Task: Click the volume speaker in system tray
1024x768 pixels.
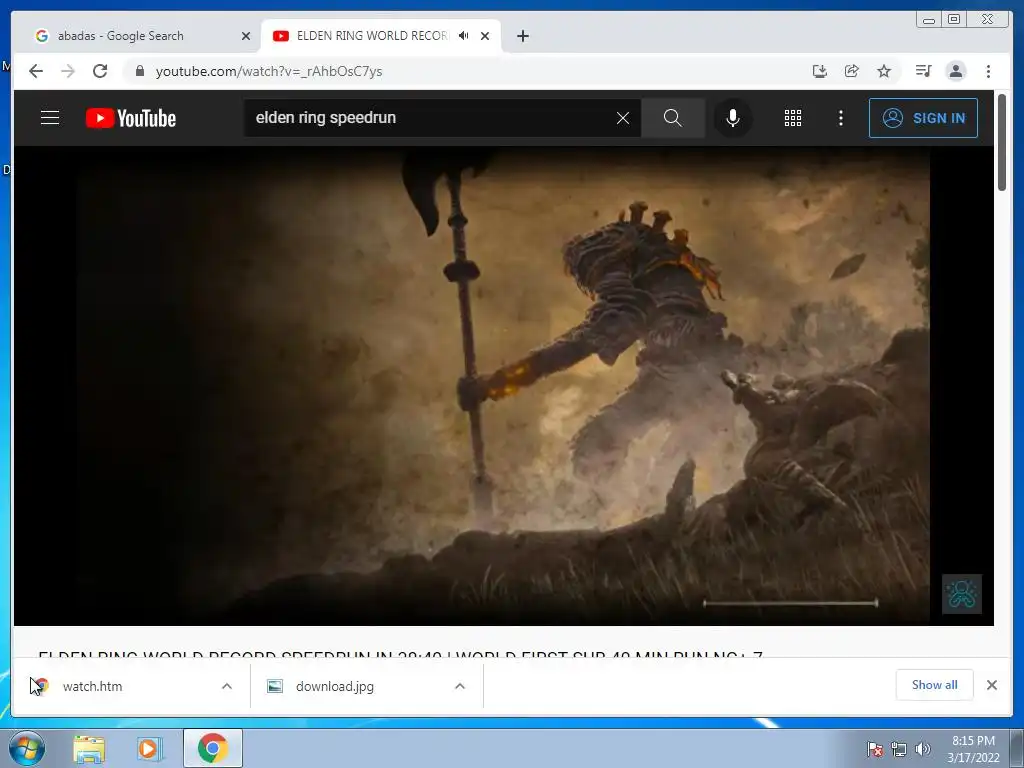Action: click(x=923, y=749)
